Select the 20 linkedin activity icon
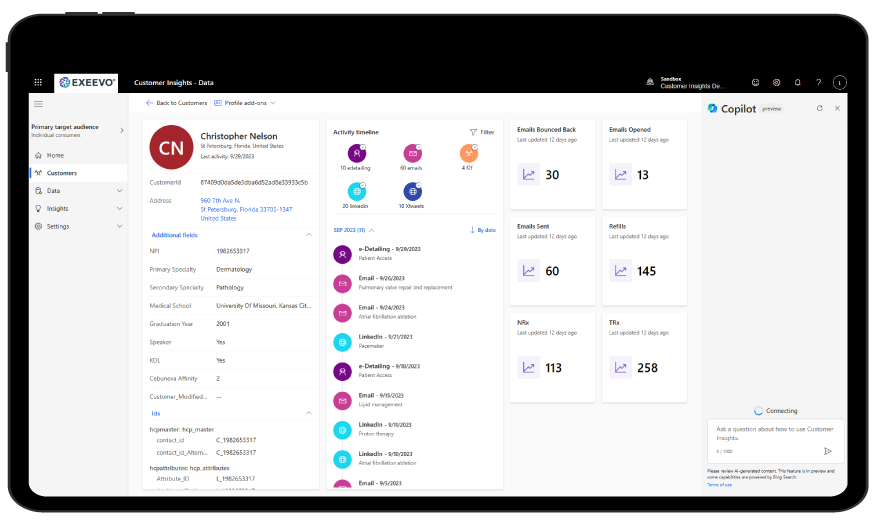Image resolution: width=875 pixels, height=525 pixels. [357, 191]
